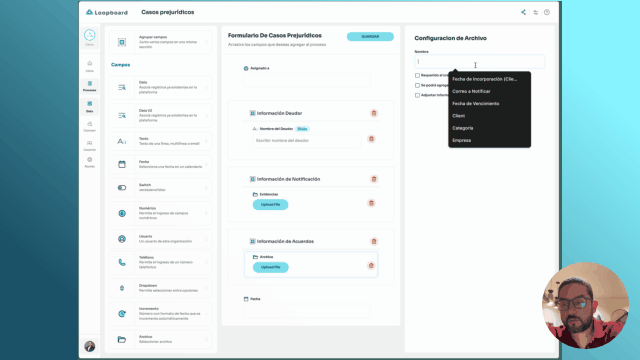Image resolution: width=640 pixels, height=360 pixels.
Task: Click the 'Información de Notificación' section header
Action: click(x=289, y=179)
